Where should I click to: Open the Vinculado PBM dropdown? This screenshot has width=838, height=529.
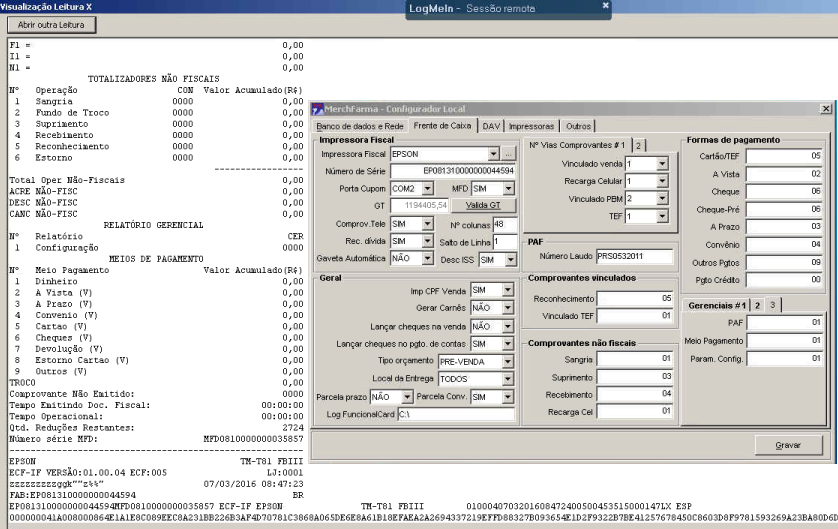[x=661, y=199]
